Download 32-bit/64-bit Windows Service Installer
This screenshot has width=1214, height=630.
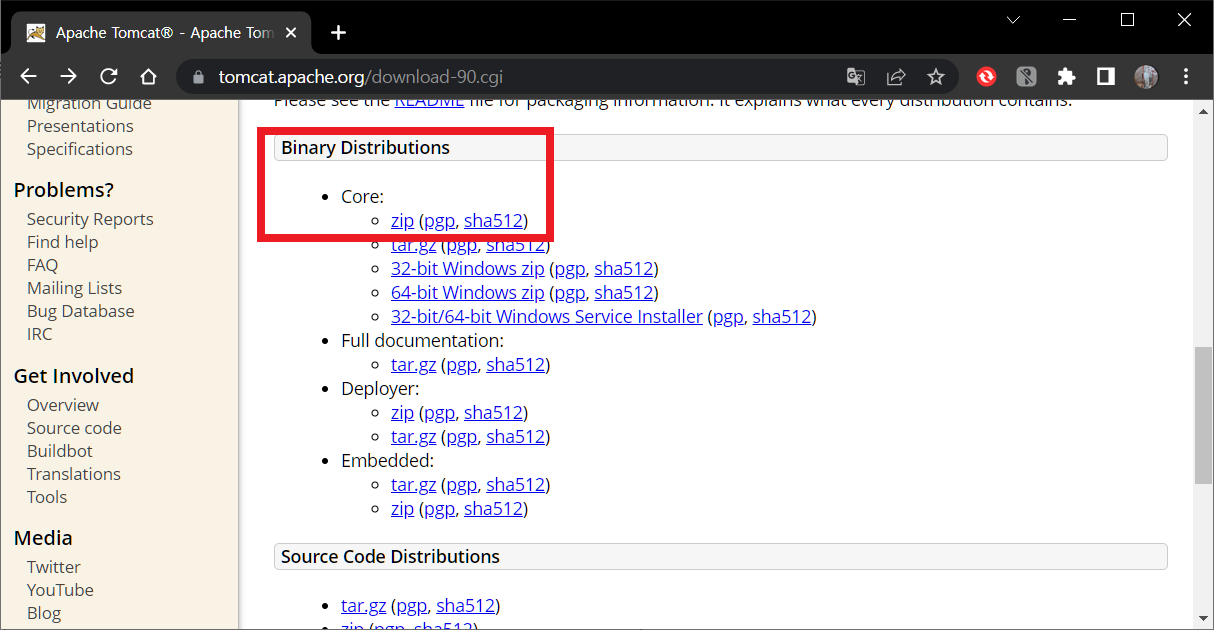tap(547, 317)
